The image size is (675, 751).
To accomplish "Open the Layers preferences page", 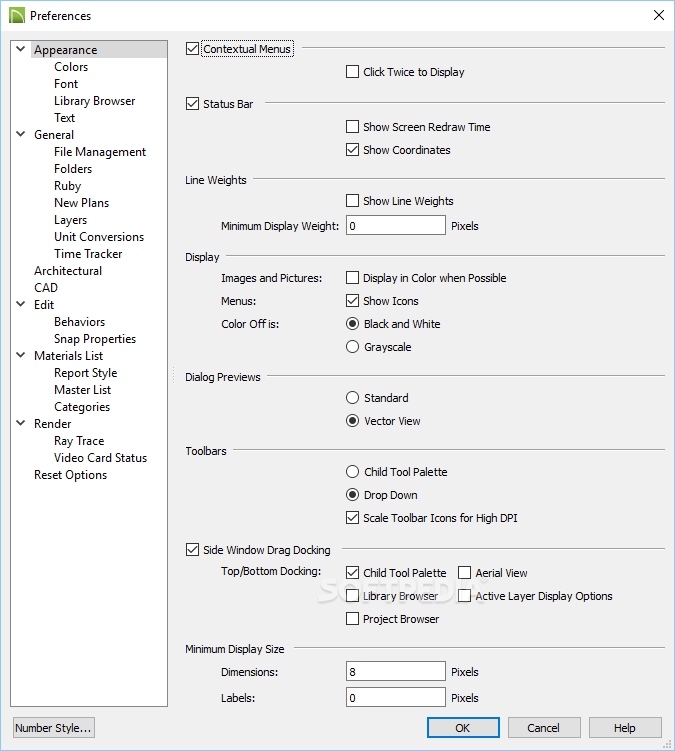I will [70, 220].
